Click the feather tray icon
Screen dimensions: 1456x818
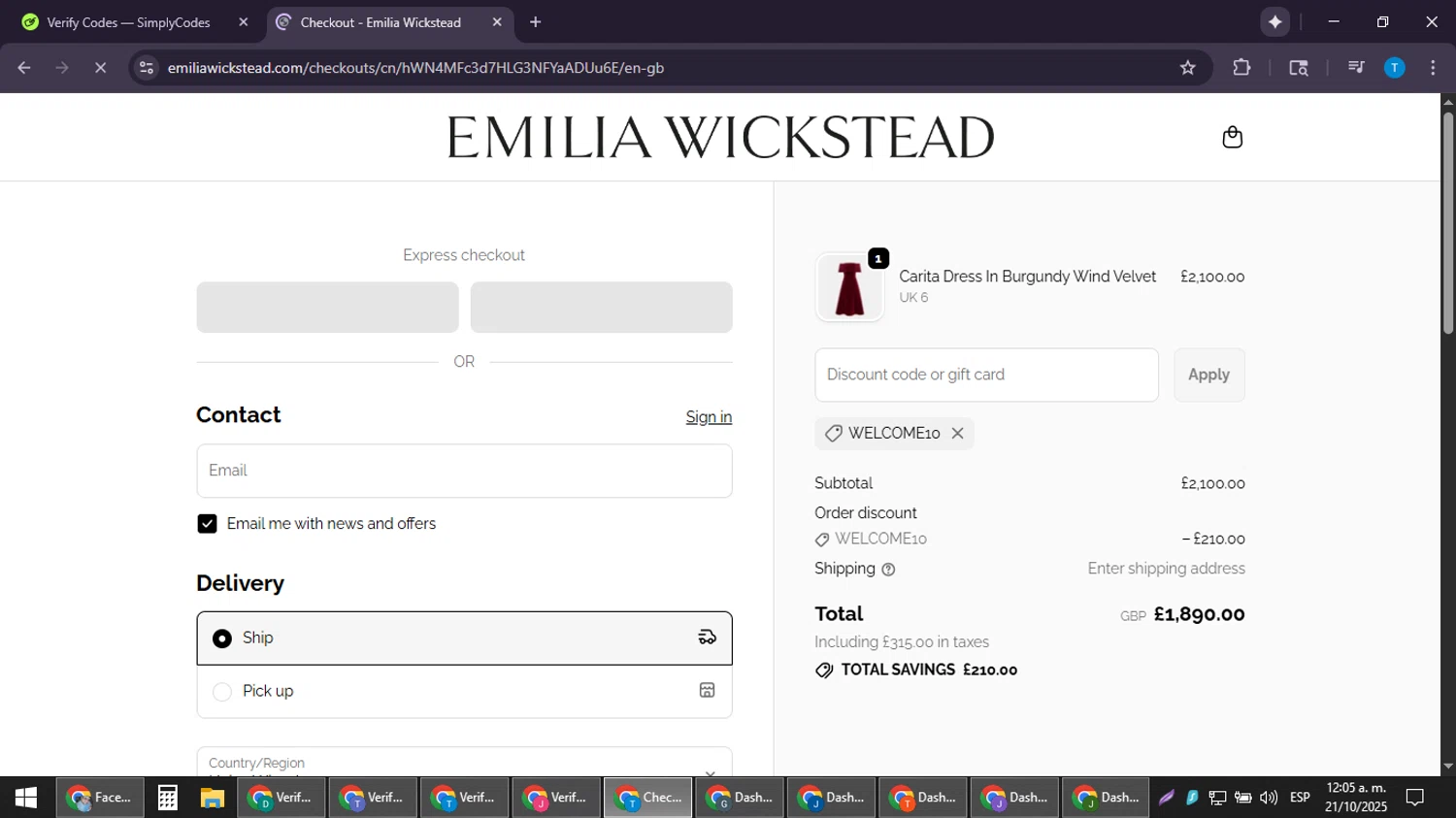(x=1167, y=798)
